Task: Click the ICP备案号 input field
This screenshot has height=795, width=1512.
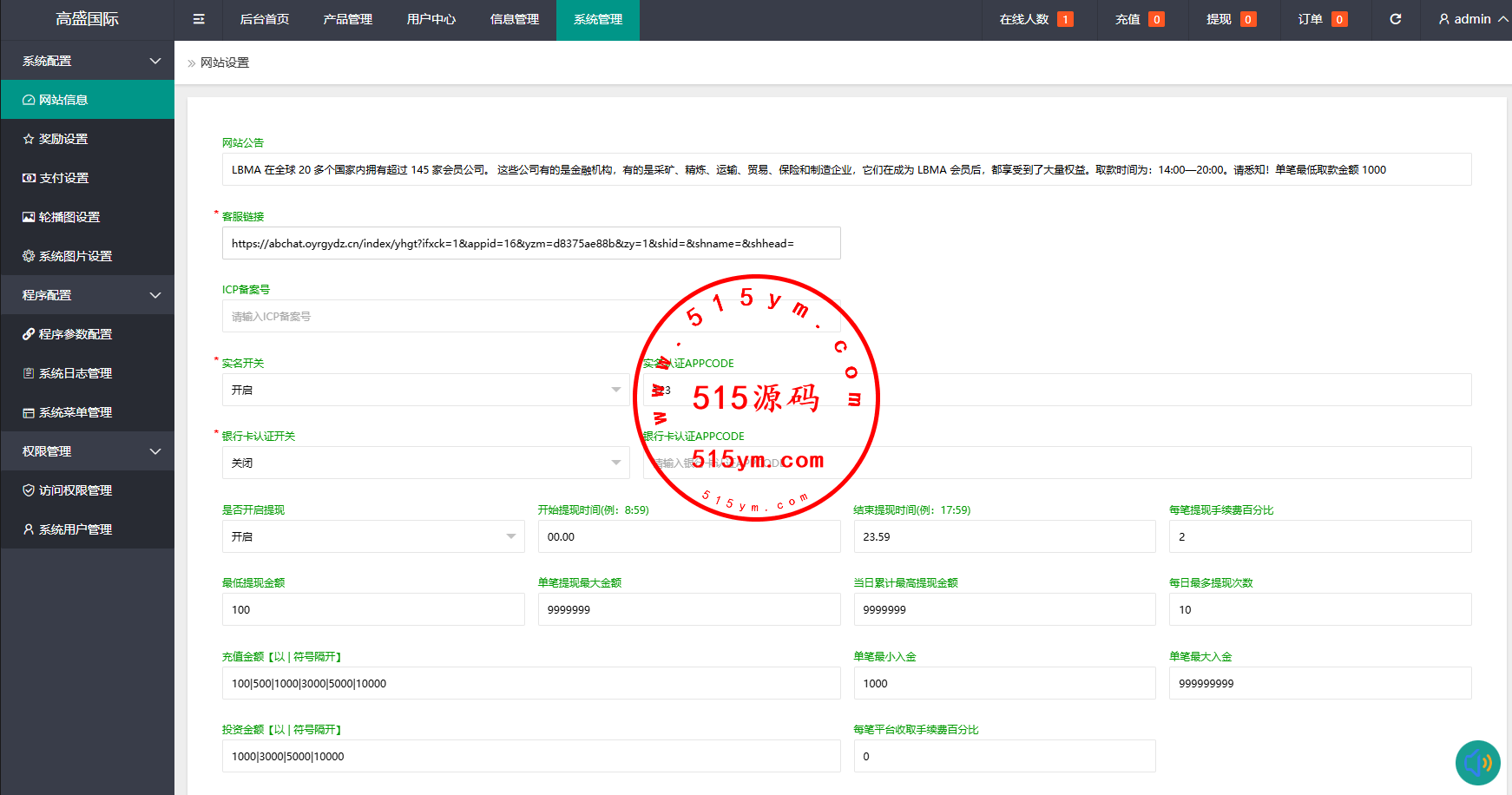Action: click(434, 317)
